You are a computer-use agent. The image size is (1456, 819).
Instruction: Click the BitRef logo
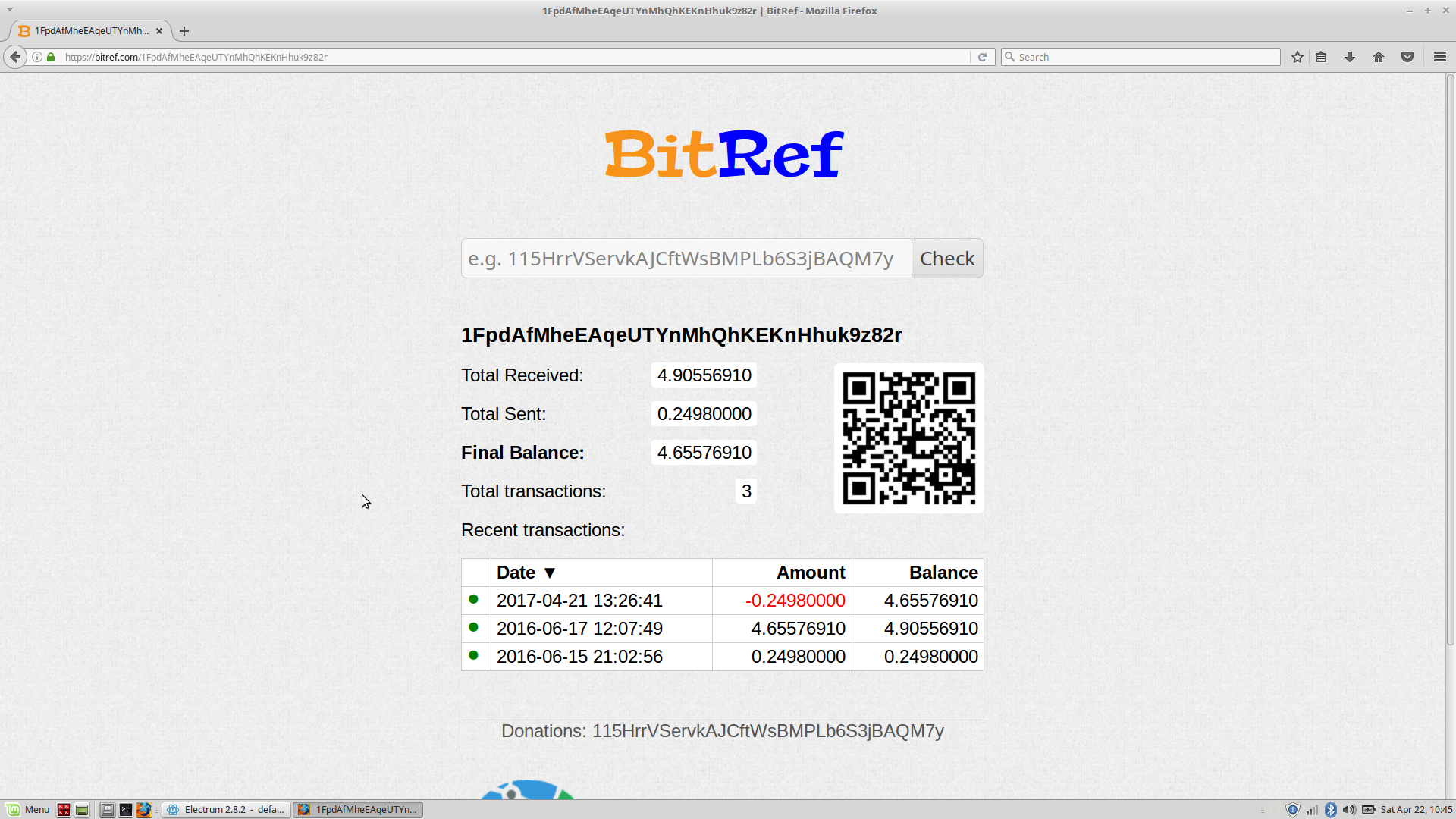pyautogui.click(x=723, y=153)
